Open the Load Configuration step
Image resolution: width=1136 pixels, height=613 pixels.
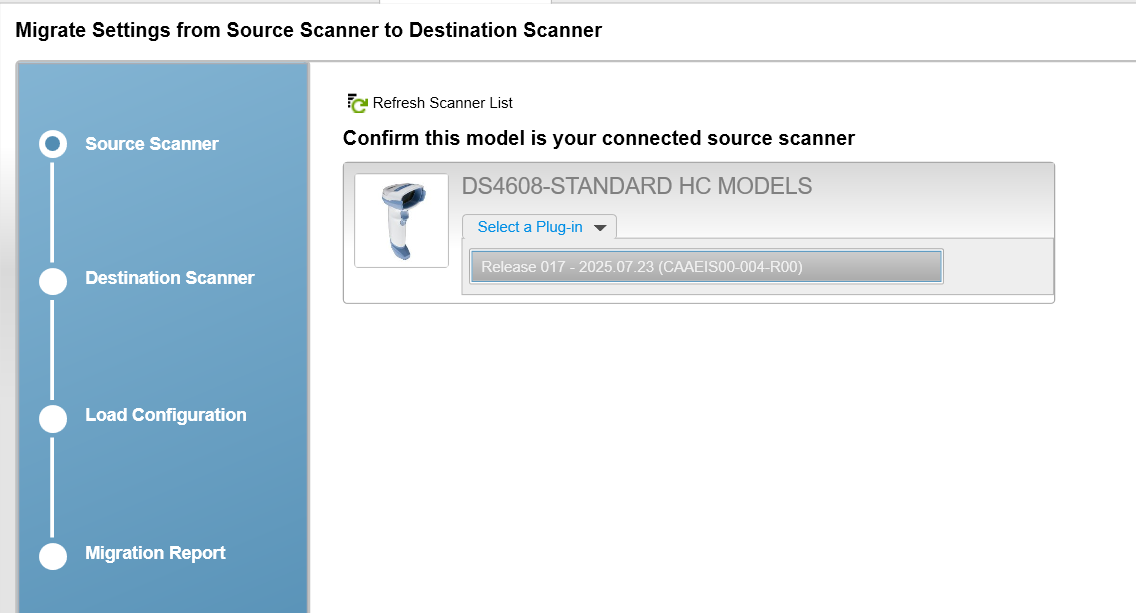165,414
